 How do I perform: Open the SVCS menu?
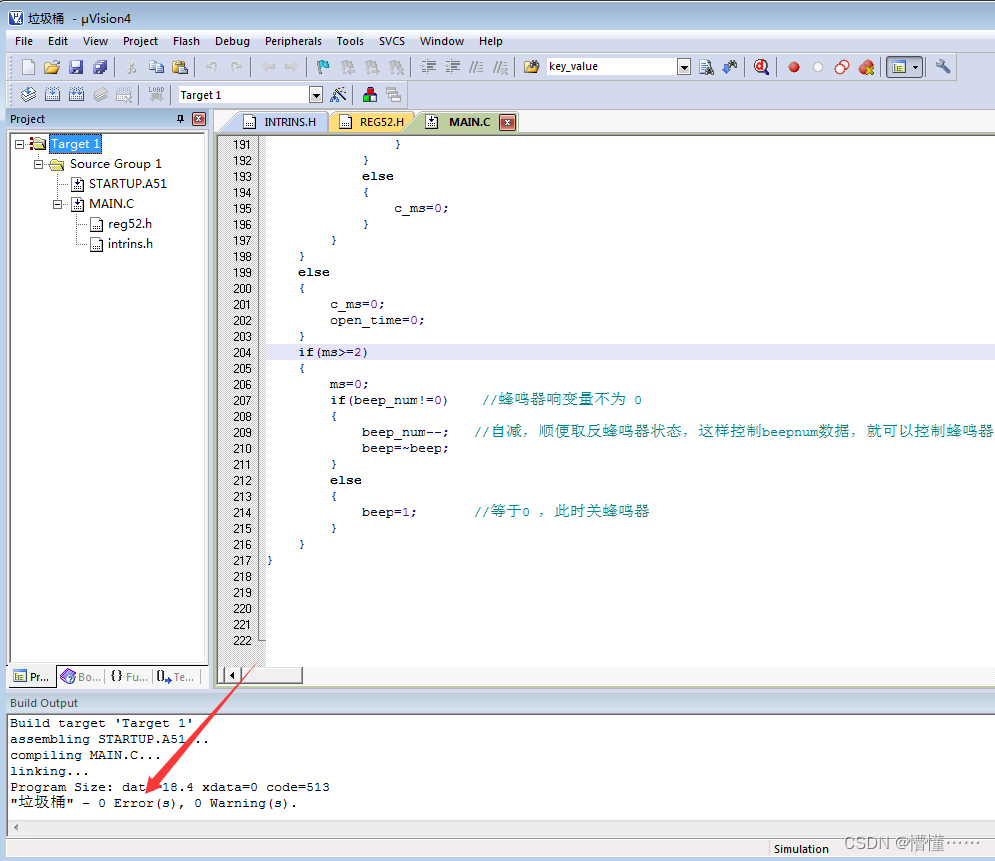pos(392,41)
